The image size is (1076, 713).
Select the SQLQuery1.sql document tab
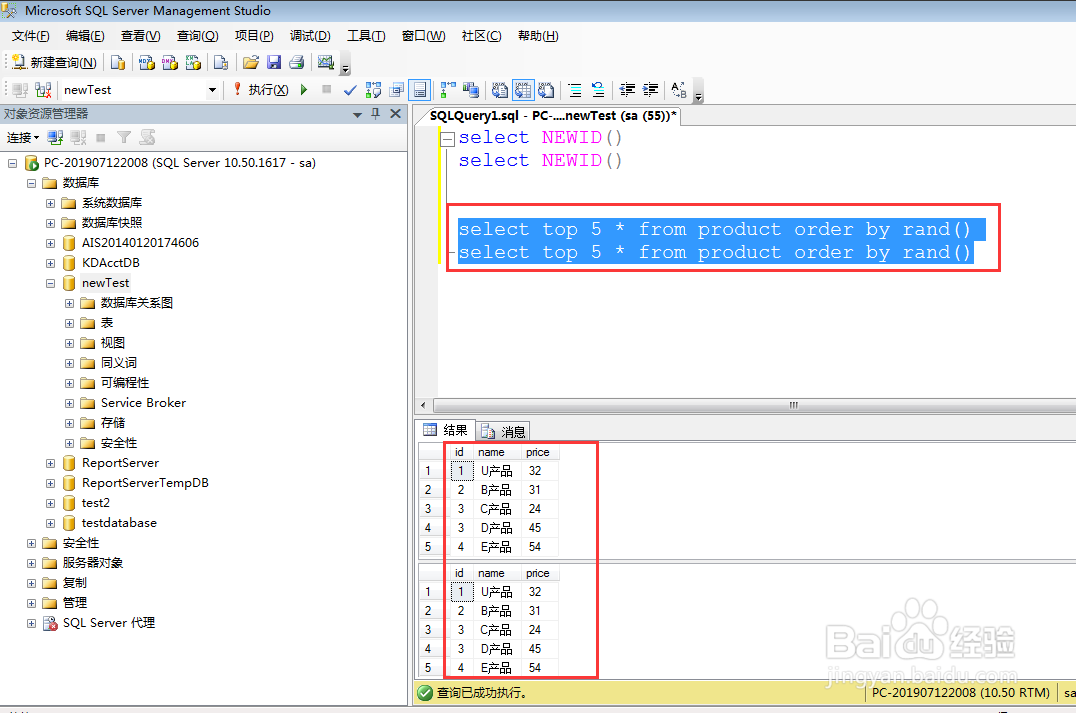[553, 116]
